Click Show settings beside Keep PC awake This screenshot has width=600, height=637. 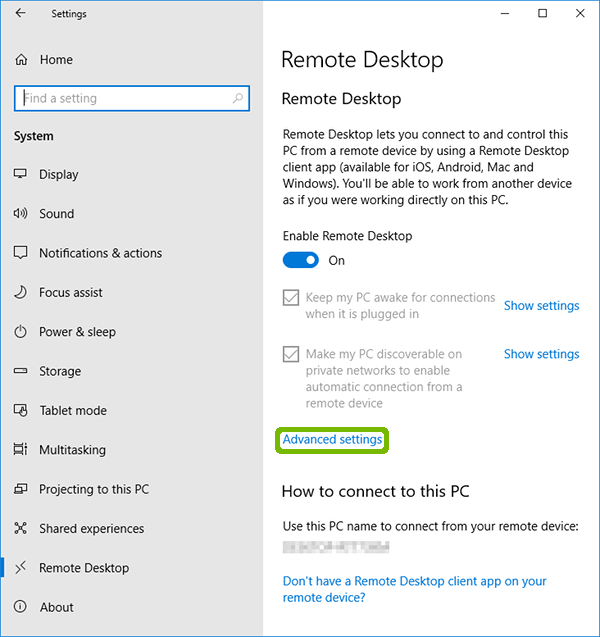pyautogui.click(x=542, y=306)
